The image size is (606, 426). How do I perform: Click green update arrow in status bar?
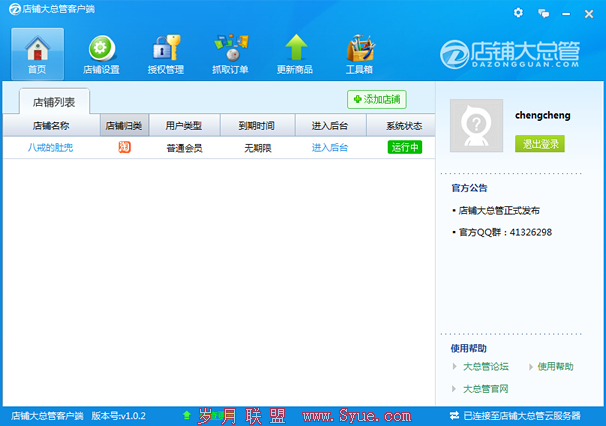(187, 415)
